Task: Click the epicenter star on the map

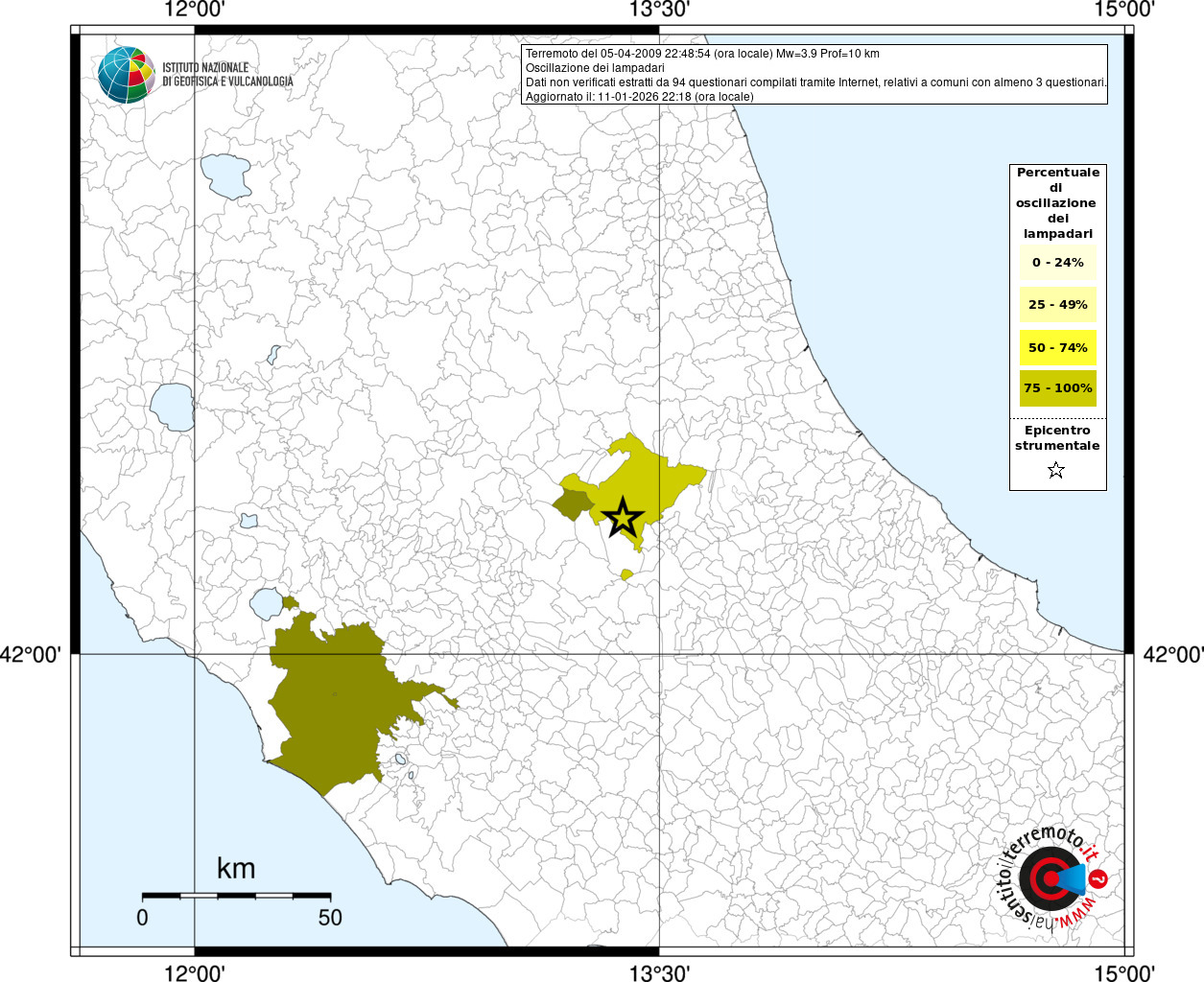Action: tap(623, 518)
